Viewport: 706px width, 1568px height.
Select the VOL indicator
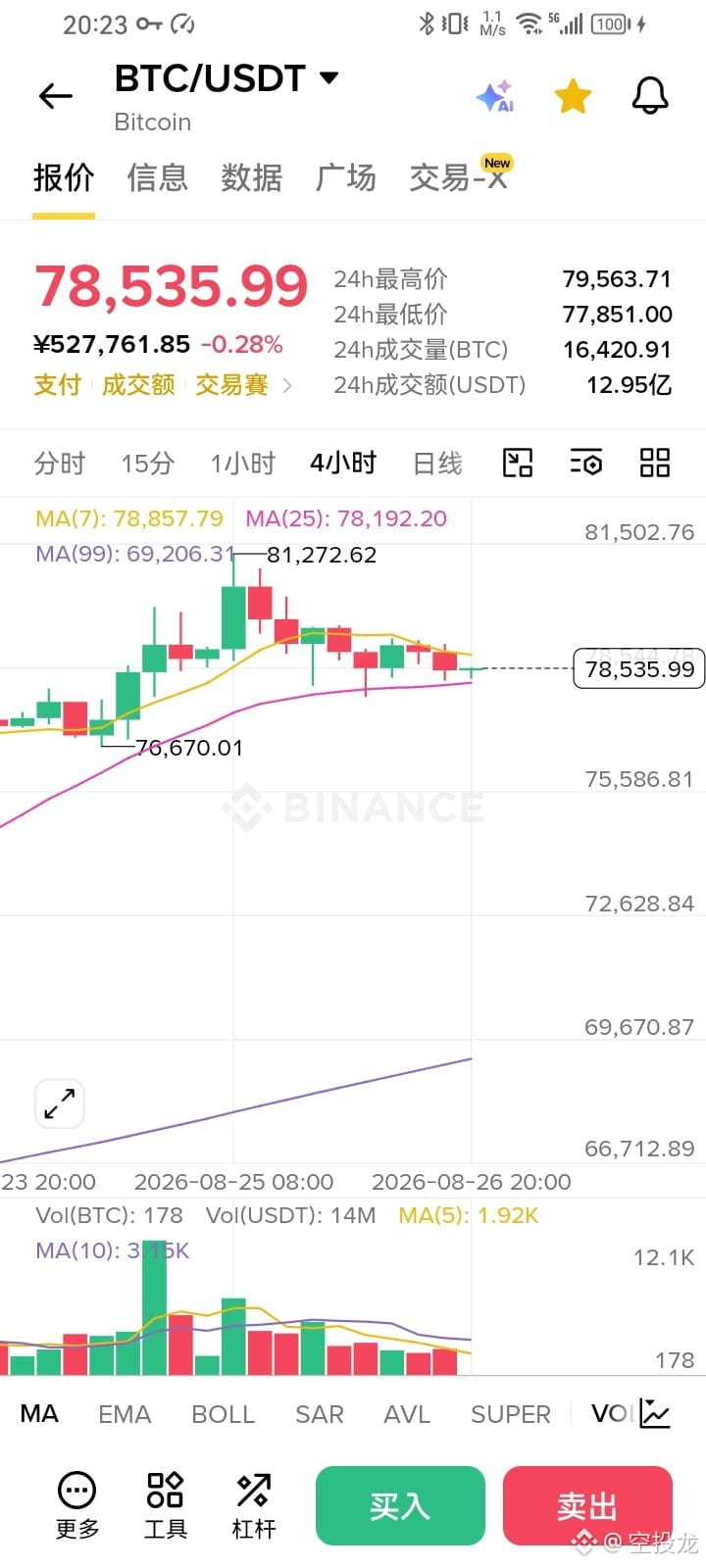pos(612,1413)
